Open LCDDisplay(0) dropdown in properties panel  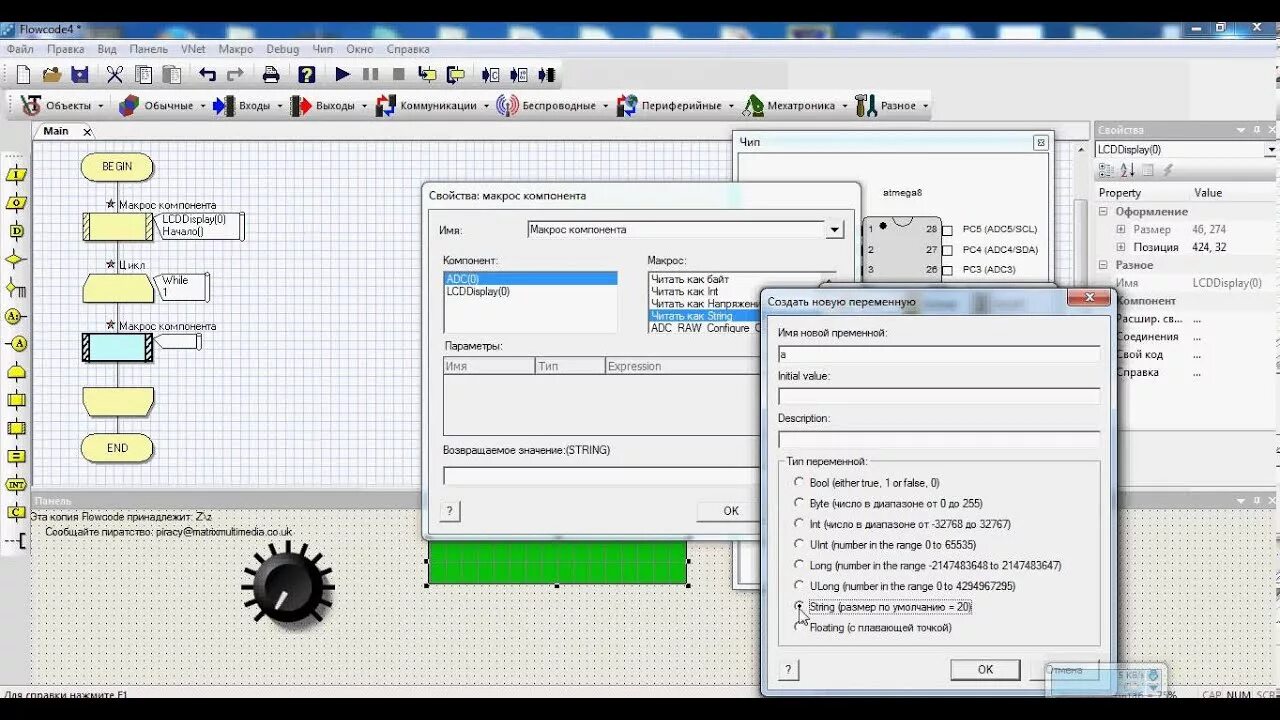(1271, 150)
